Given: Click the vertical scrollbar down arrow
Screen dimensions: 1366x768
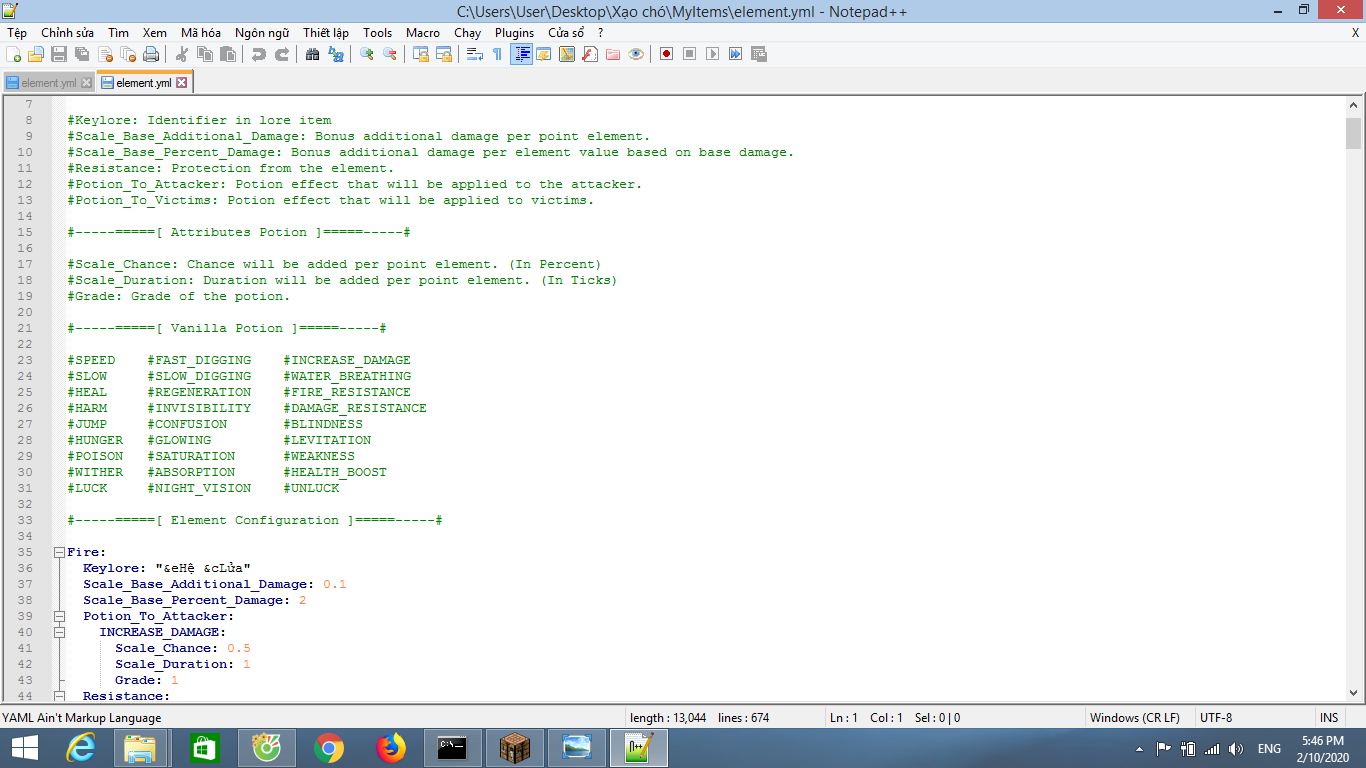Looking at the screenshot, I should (1353, 692).
